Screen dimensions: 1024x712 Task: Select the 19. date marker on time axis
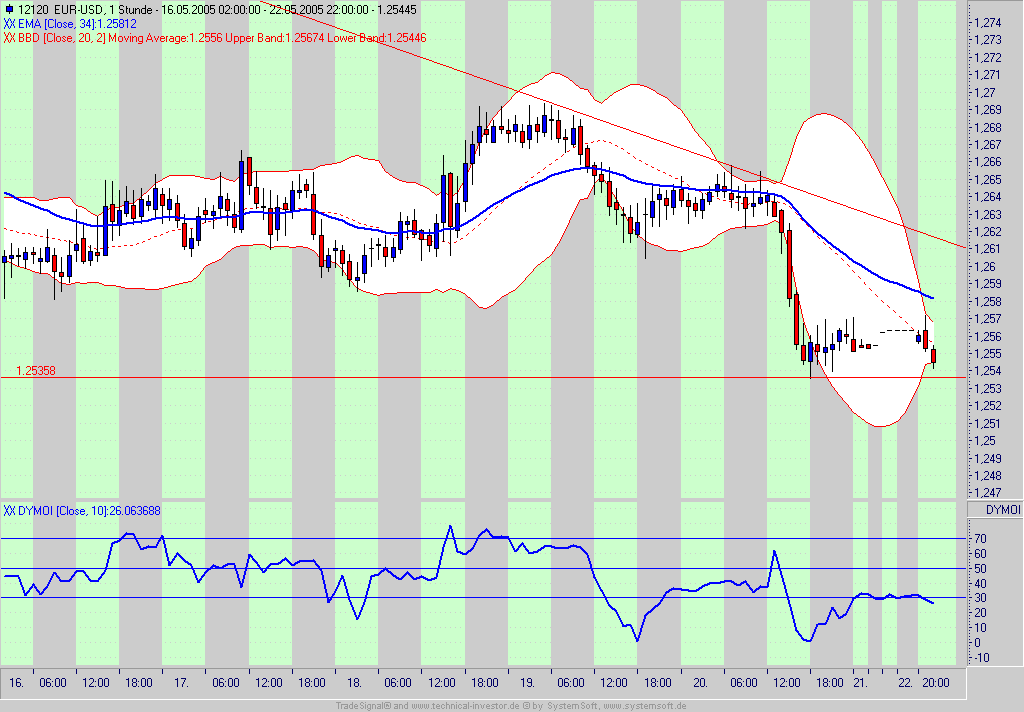[524, 683]
